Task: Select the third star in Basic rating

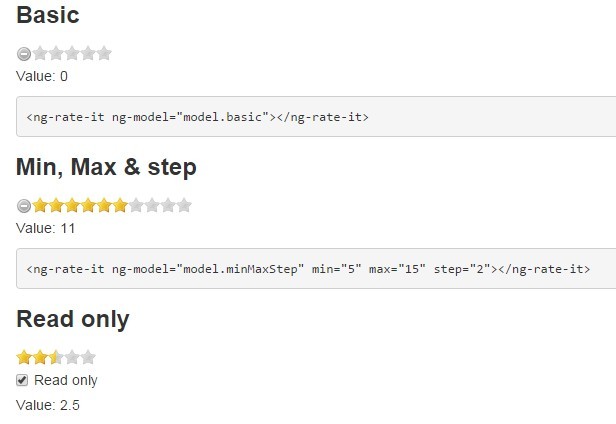Action: 72,54
